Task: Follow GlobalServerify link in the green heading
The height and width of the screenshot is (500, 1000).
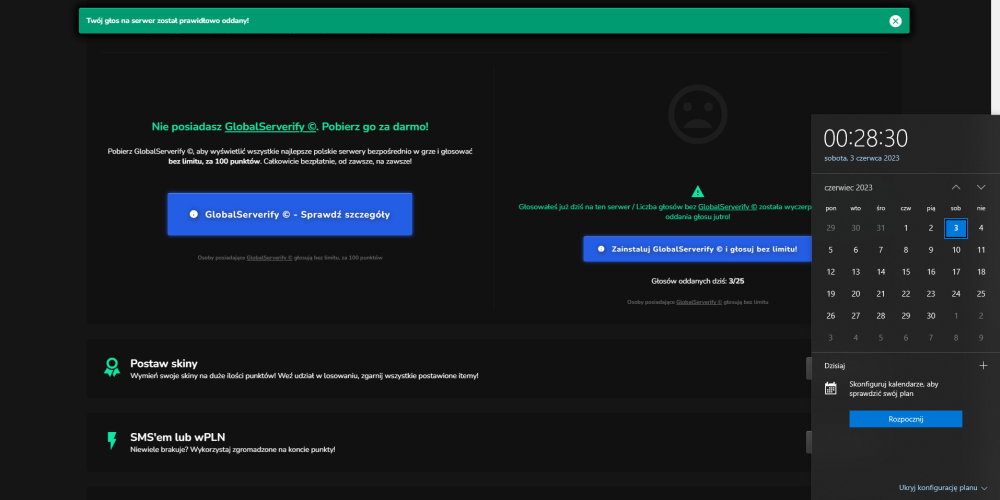Action: (x=270, y=126)
